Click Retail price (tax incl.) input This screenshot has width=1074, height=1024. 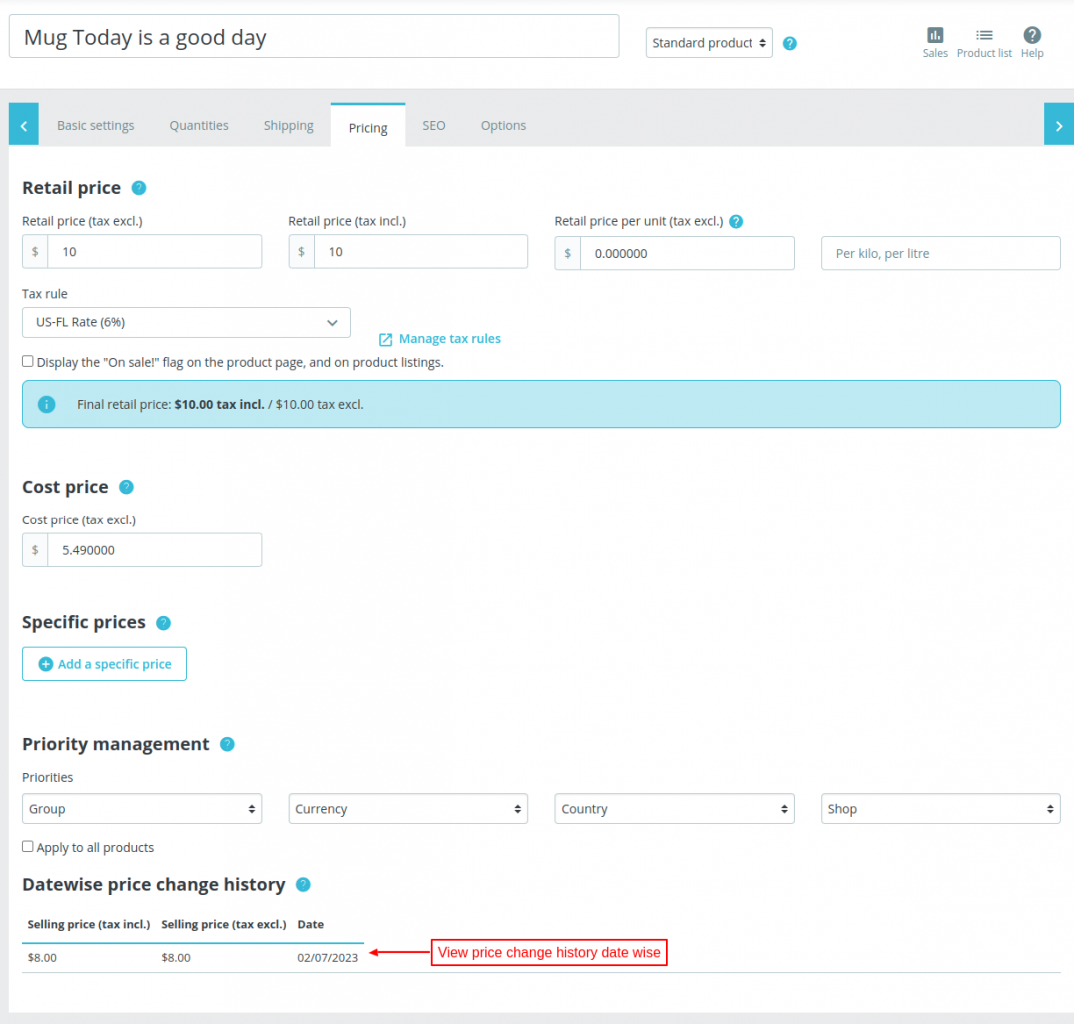pos(421,251)
